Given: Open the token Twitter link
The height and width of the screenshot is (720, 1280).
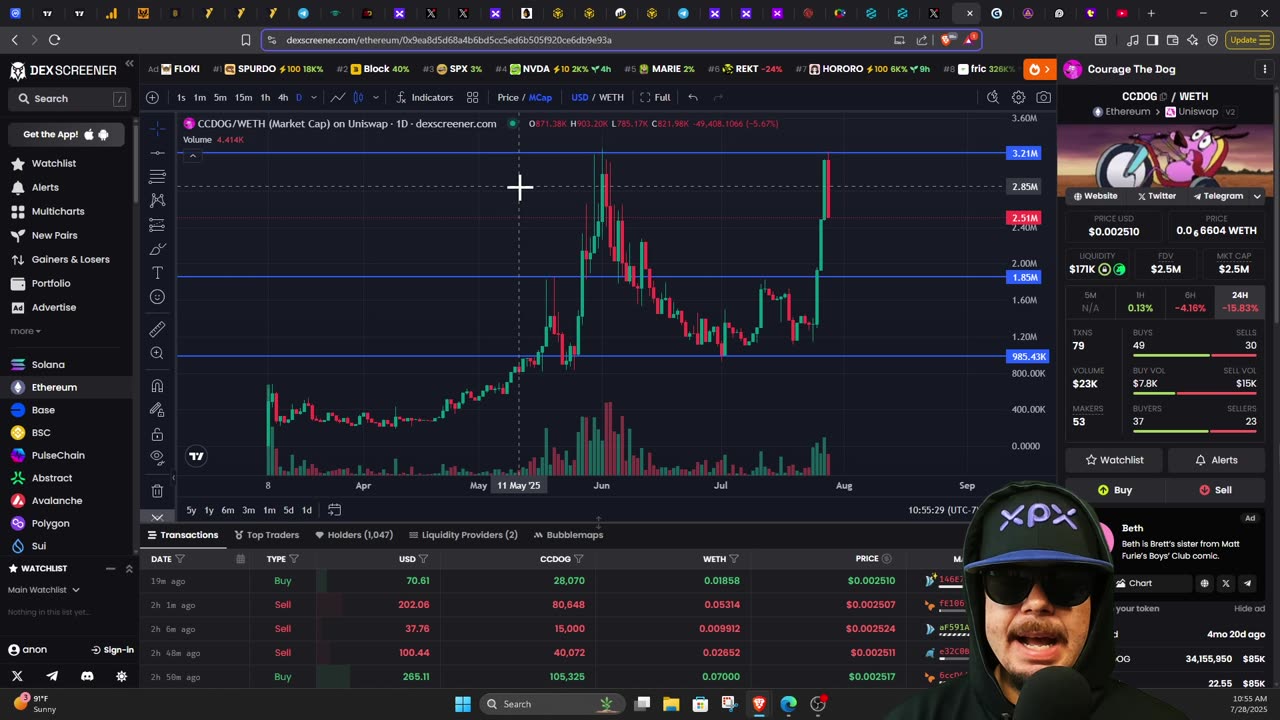Looking at the screenshot, I should point(1156,196).
